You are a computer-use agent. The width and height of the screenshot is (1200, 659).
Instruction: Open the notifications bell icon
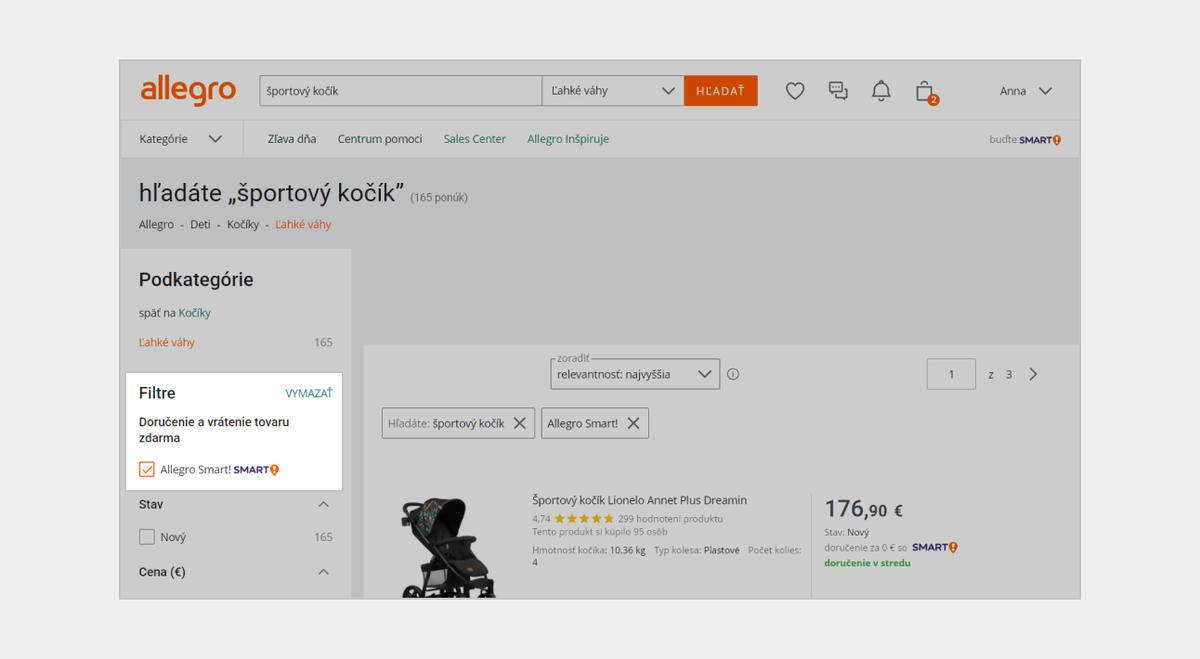click(x=881, y=91)
